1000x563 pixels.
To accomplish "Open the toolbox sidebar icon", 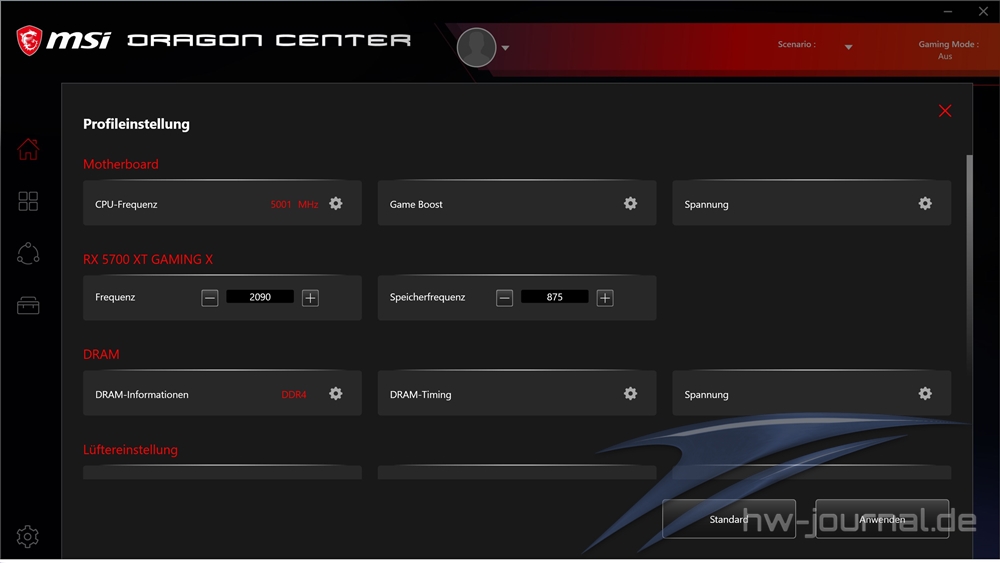I will click(x=28, y=306).
